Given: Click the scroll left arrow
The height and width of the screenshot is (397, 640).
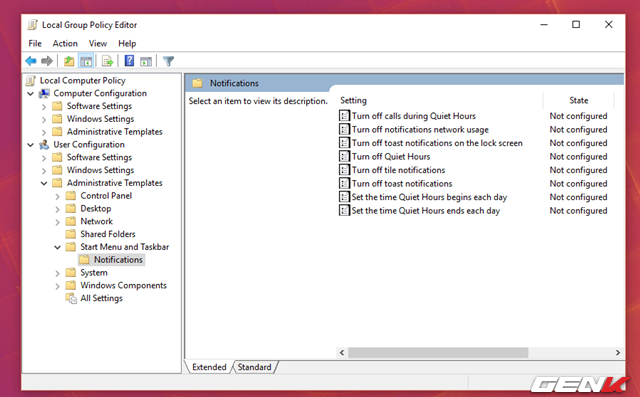Looking at the screenshot, I should (342, 353).
